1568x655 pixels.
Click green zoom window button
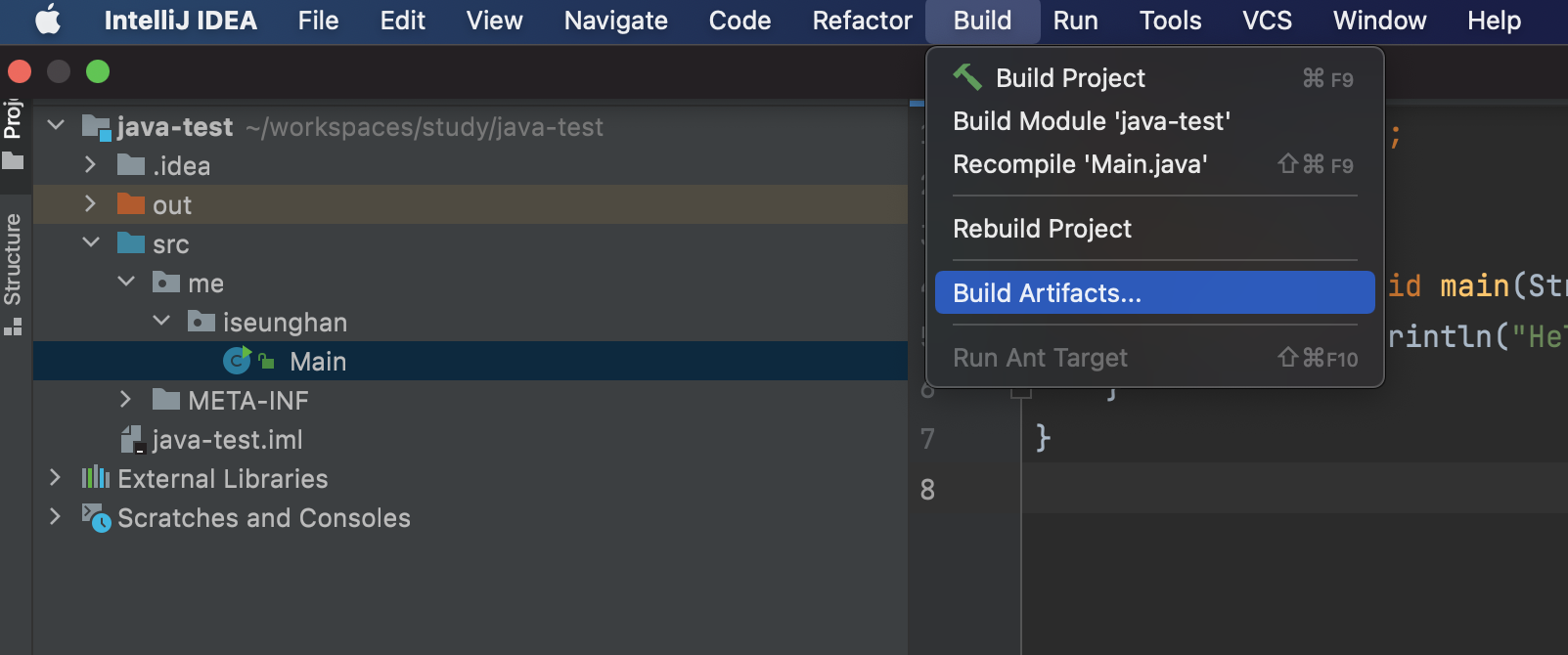pos(98,71)
